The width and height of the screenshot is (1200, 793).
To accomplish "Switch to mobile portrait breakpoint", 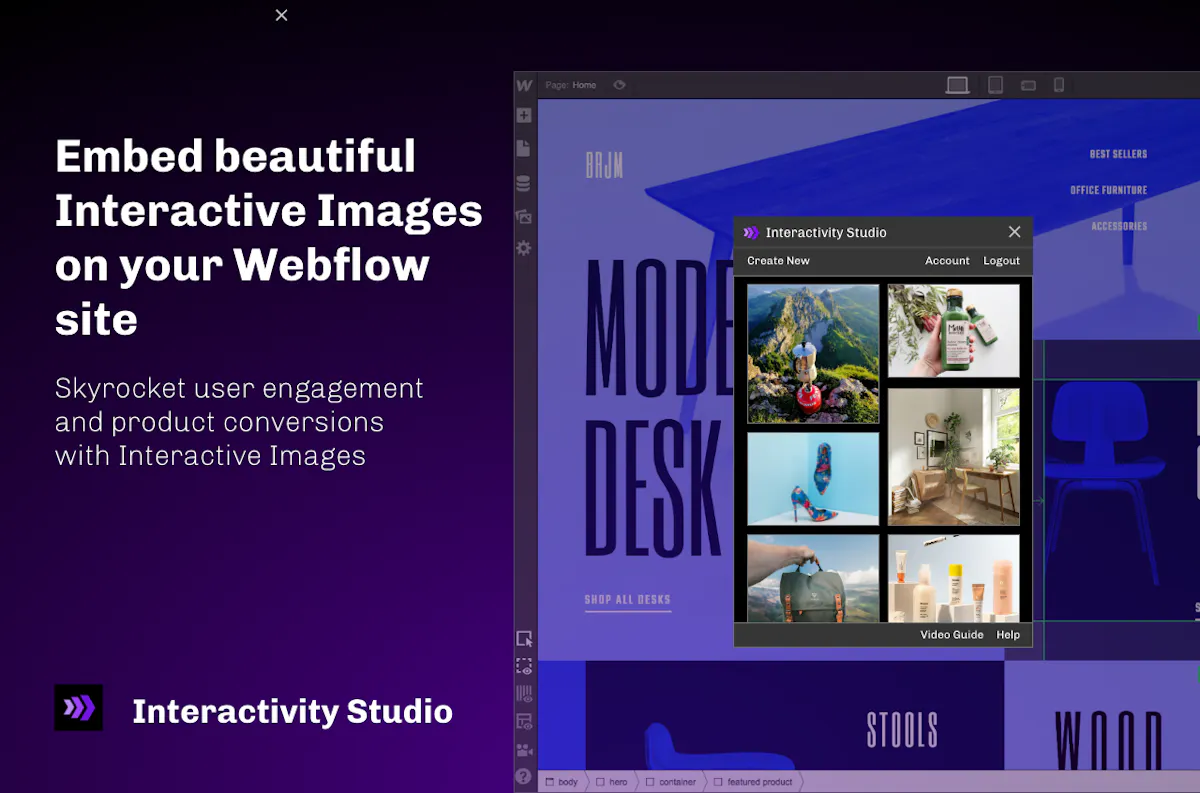I will 1059,85.
